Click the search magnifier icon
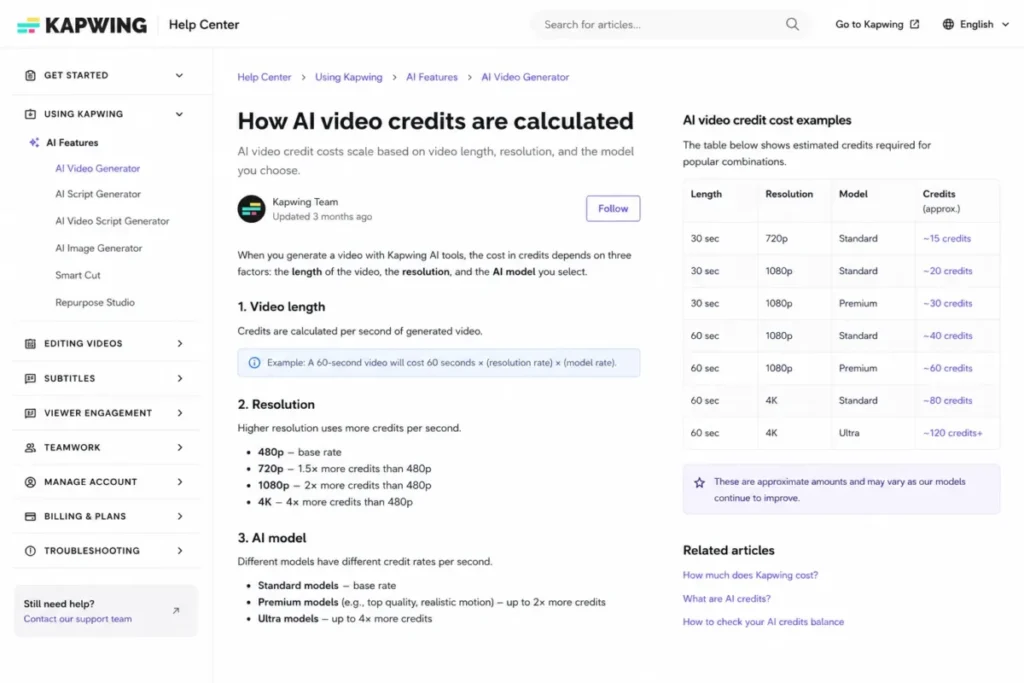This screenshot has width=1024, height=683. pos(792,24)
